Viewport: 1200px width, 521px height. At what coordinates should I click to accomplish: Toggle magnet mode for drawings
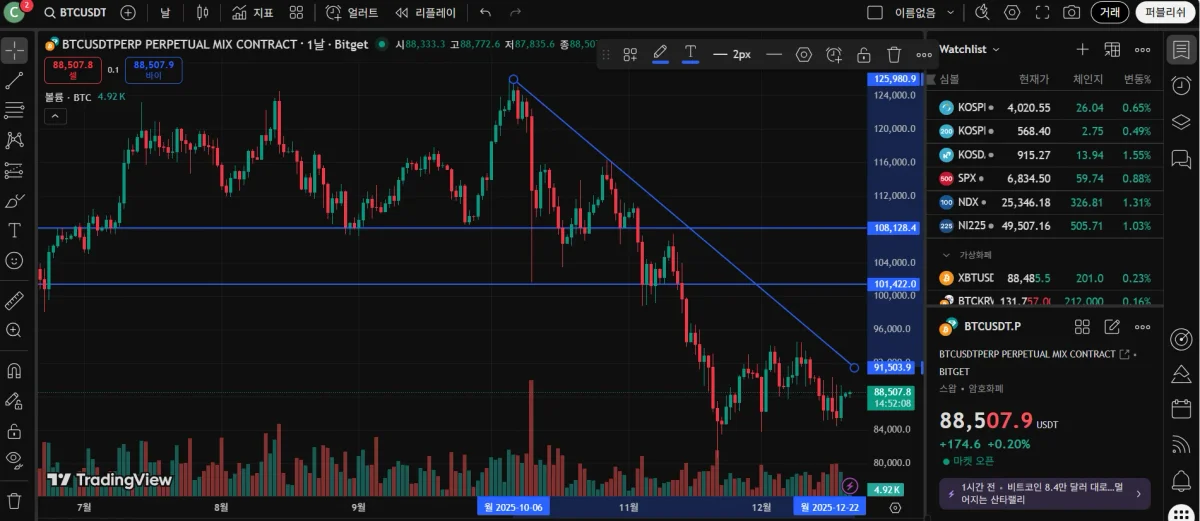click(14, 371)
